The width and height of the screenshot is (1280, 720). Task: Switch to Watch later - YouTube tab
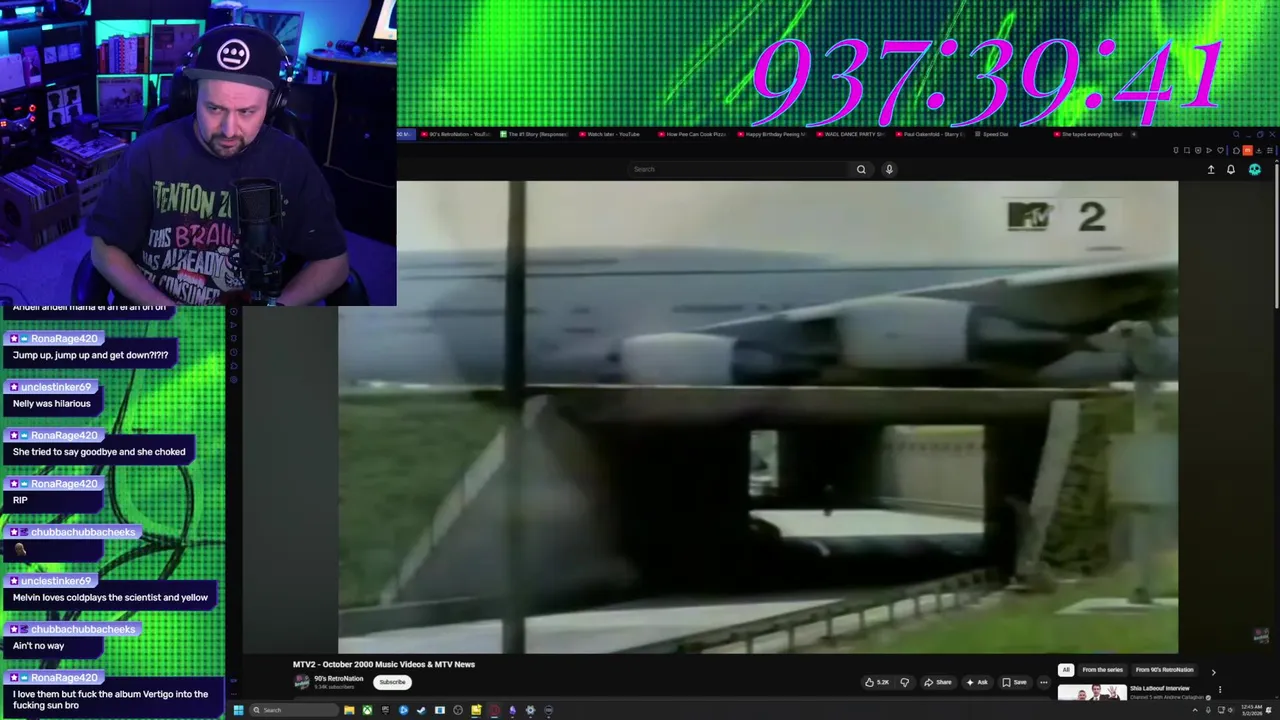[x=612, y=134]
